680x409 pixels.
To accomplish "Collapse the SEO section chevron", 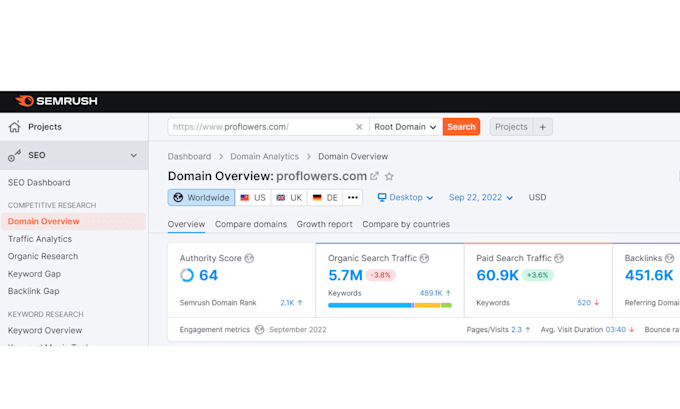I will click(134, 155).
